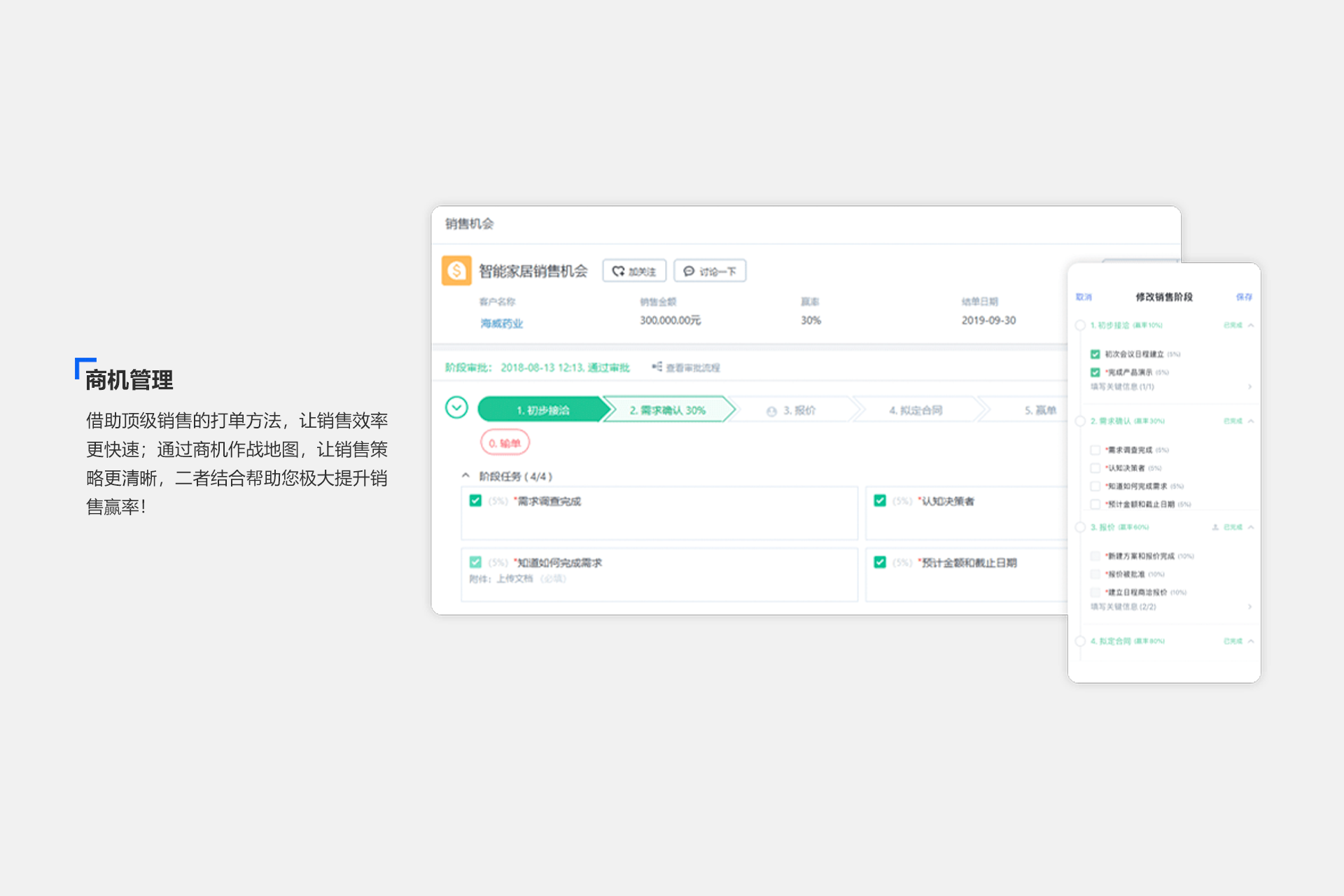Click the 销售机会 window title

click(x=470, y=224)
